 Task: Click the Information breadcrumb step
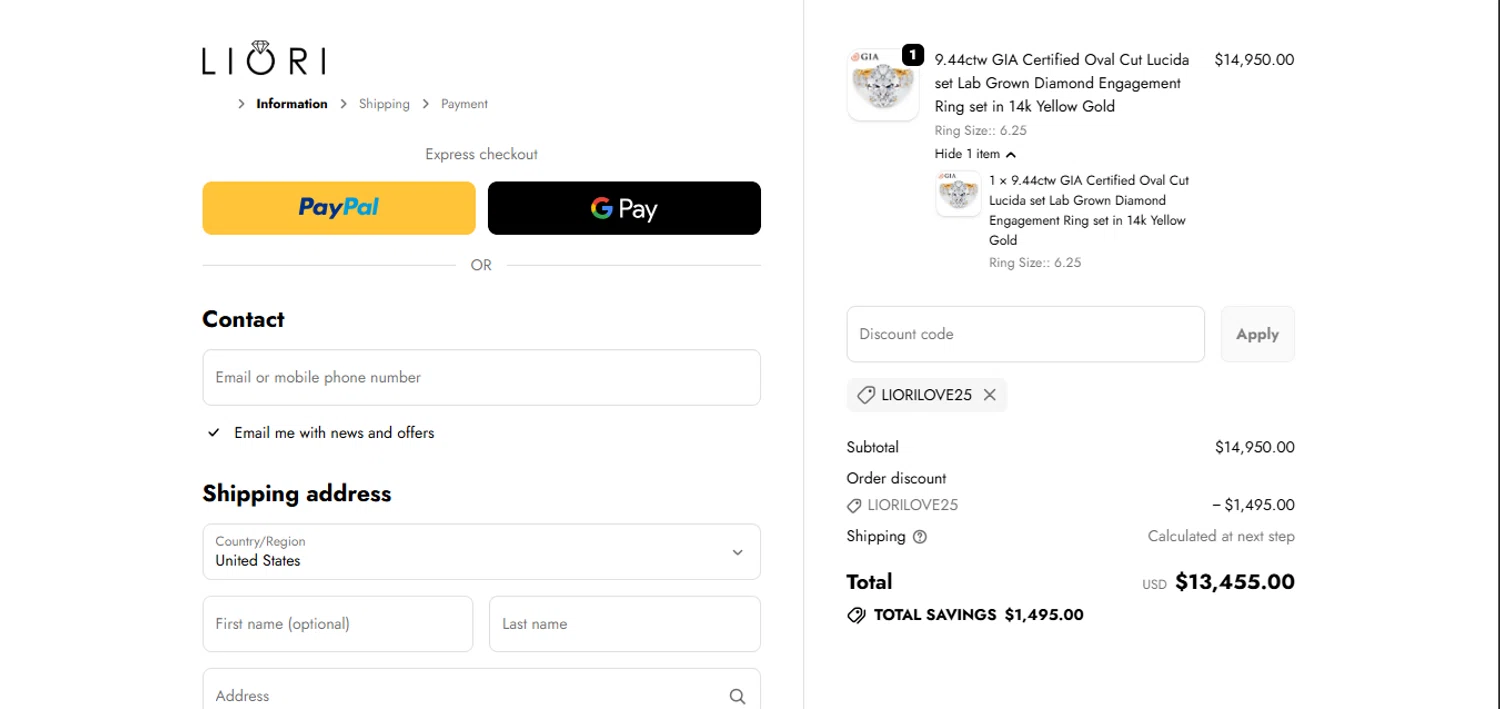[x=291, y=104]
